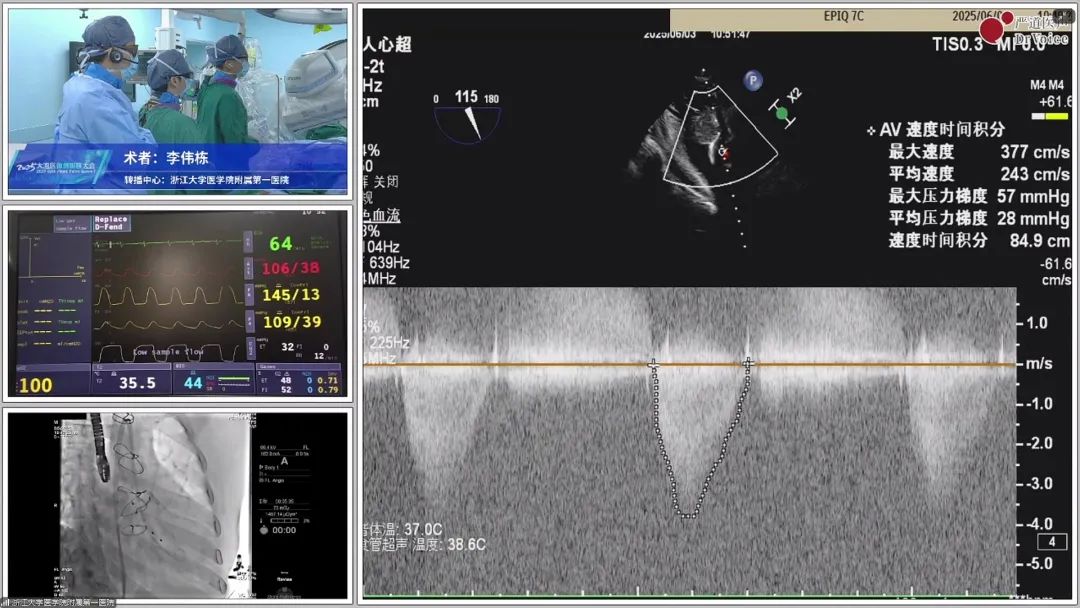The height and width of the screenshot is (608, 1080).
Task: Click the temperature 35.5 tile
Action: click(137, 383)
